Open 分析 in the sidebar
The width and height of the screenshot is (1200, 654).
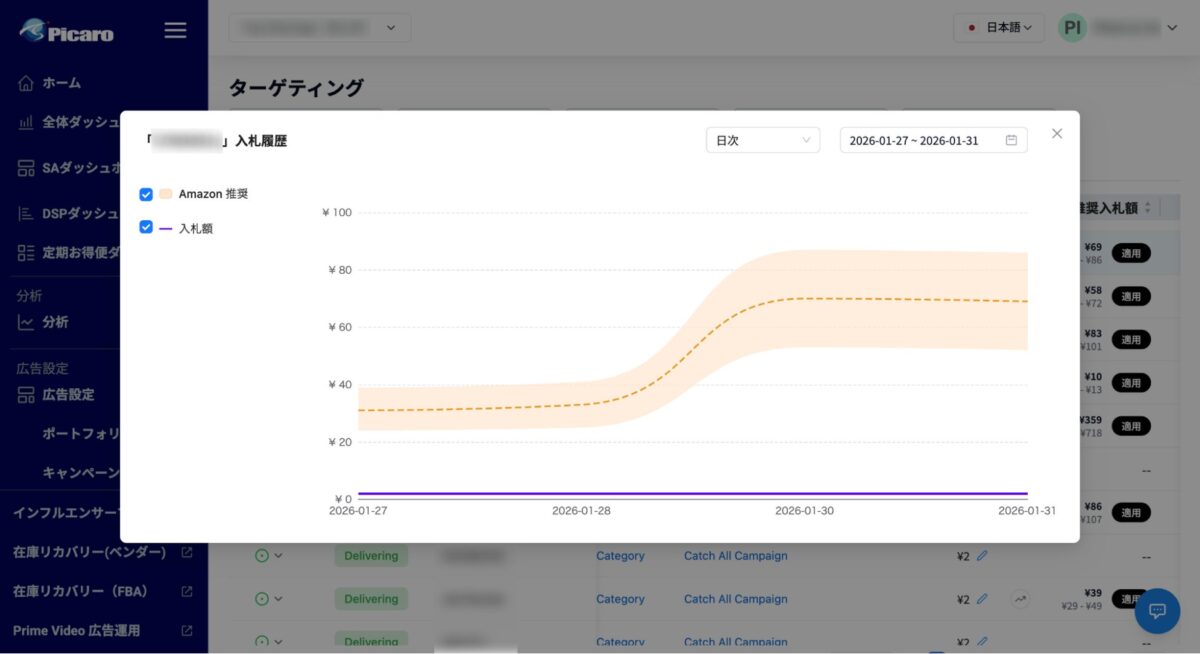[55, 322]
